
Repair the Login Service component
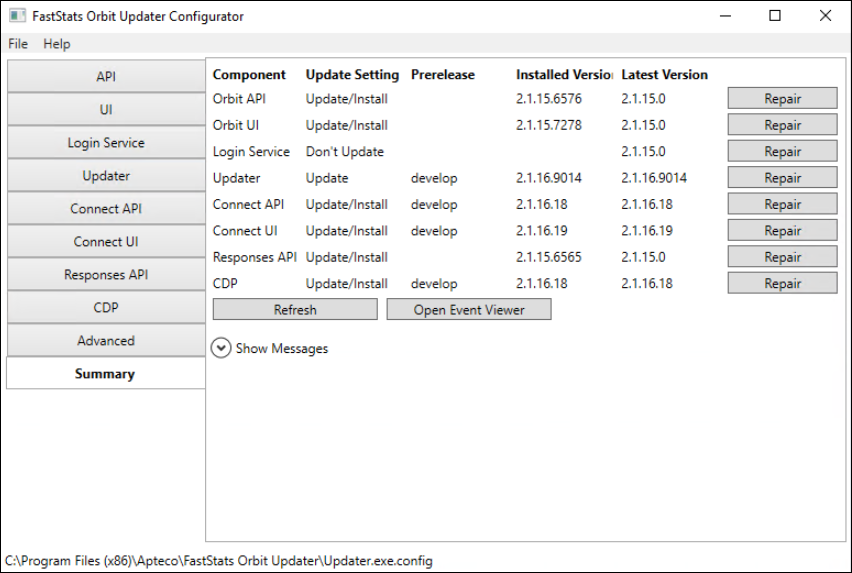(782, 152)
